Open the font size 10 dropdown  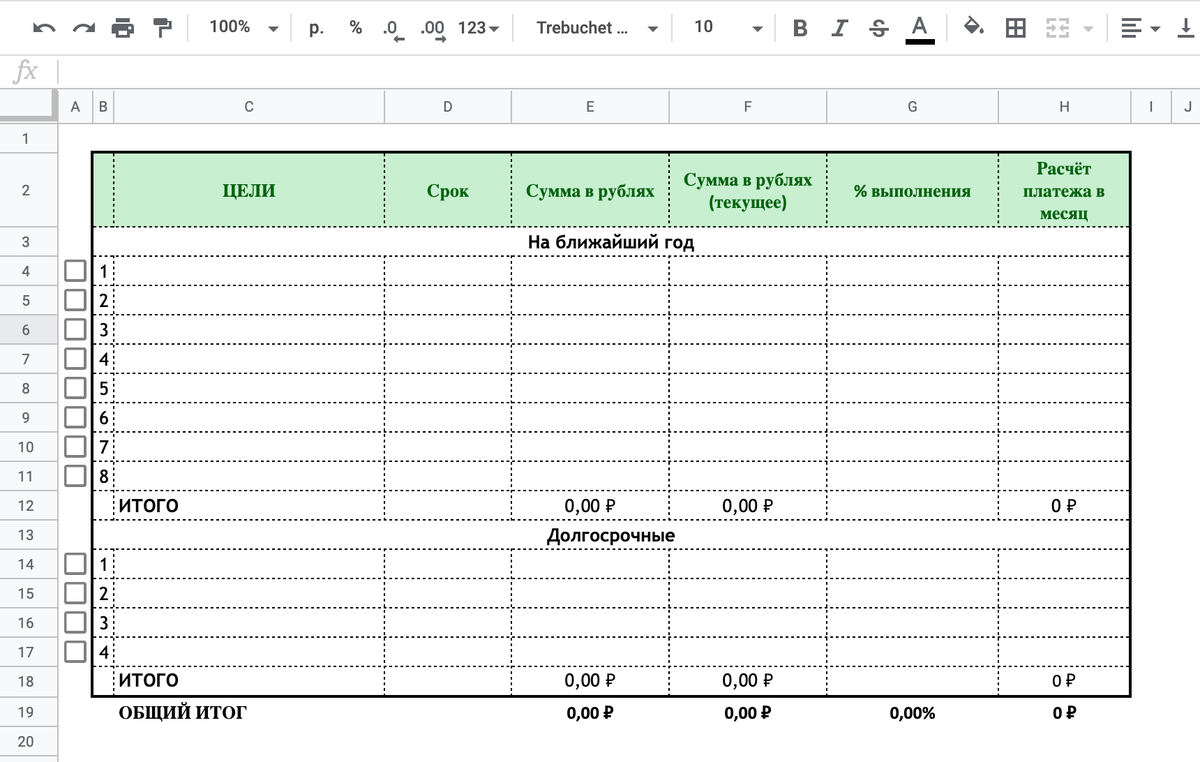727,28
